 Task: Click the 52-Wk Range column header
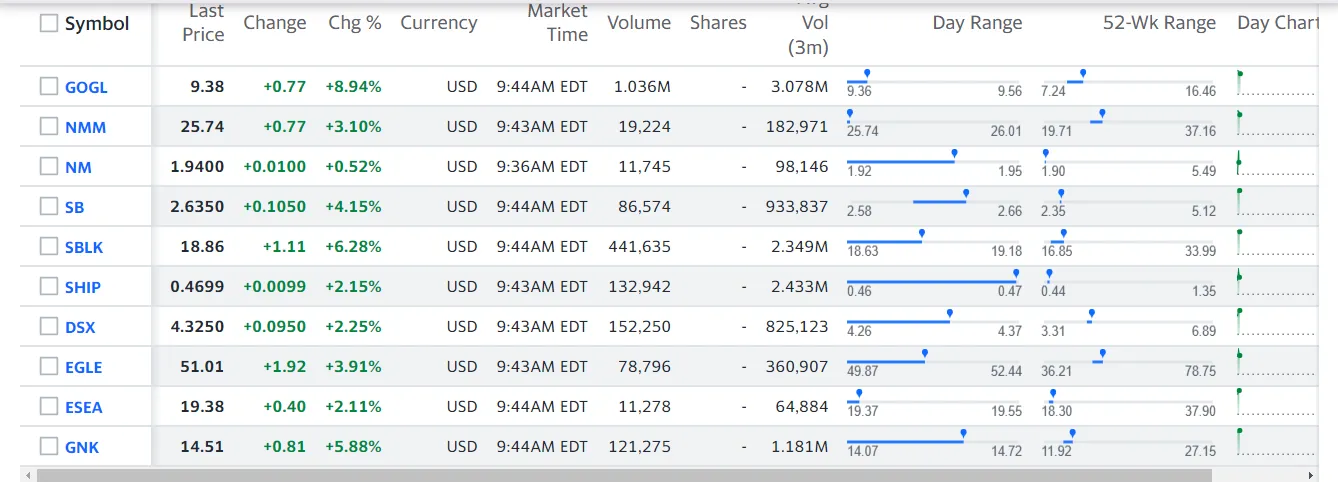click(x=1159, y=23)
